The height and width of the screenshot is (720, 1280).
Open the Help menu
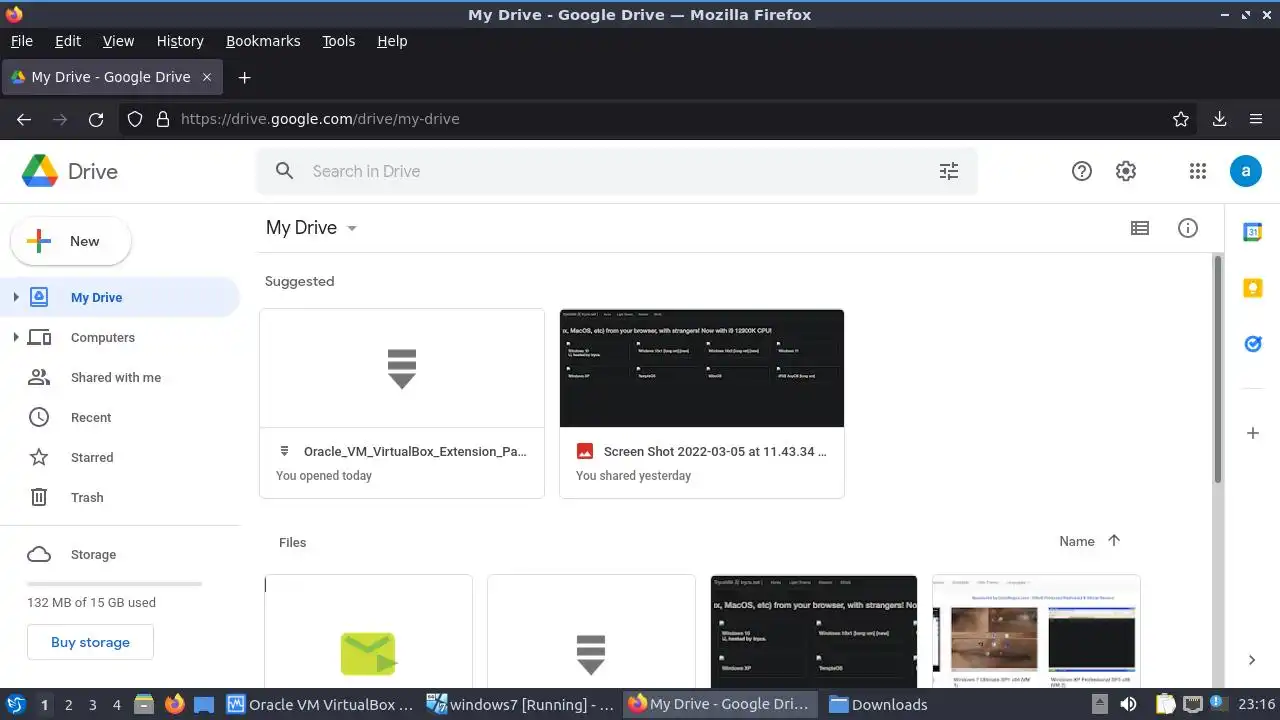pos(392,41)
